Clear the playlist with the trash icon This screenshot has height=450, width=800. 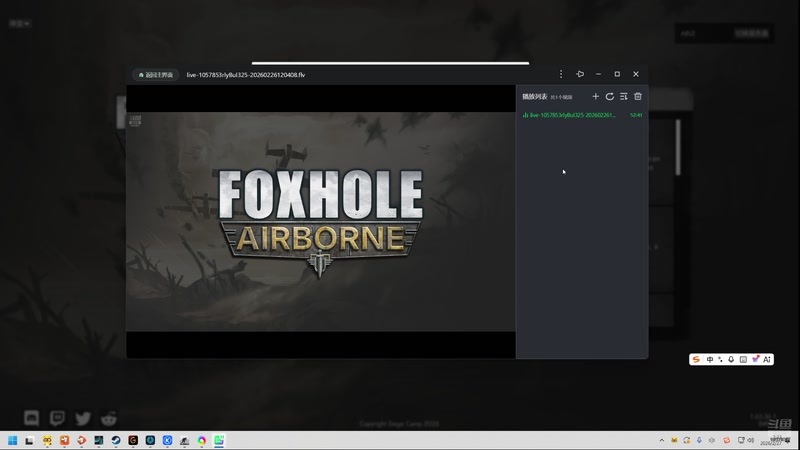click(638, 96)
